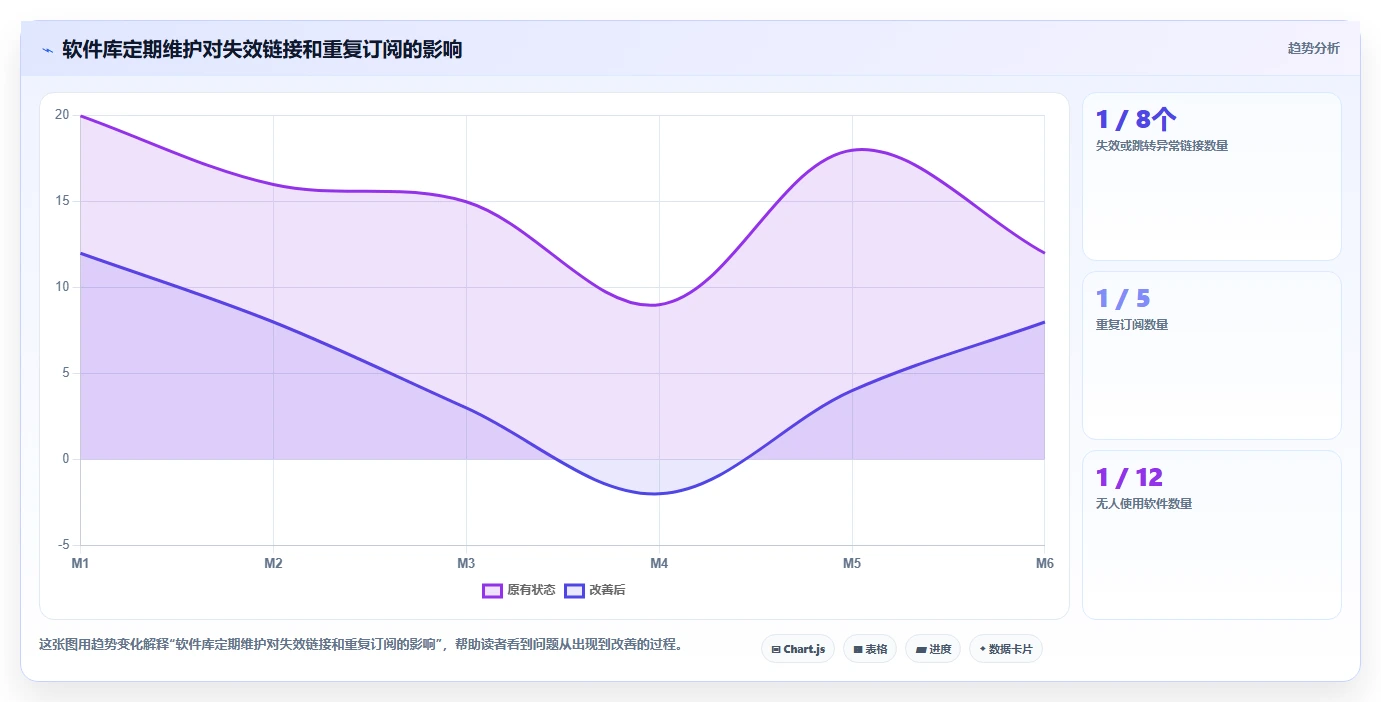Click the trend icon beside the title
The height and width of the screenshot is (702, 1381).
point(47,49)
